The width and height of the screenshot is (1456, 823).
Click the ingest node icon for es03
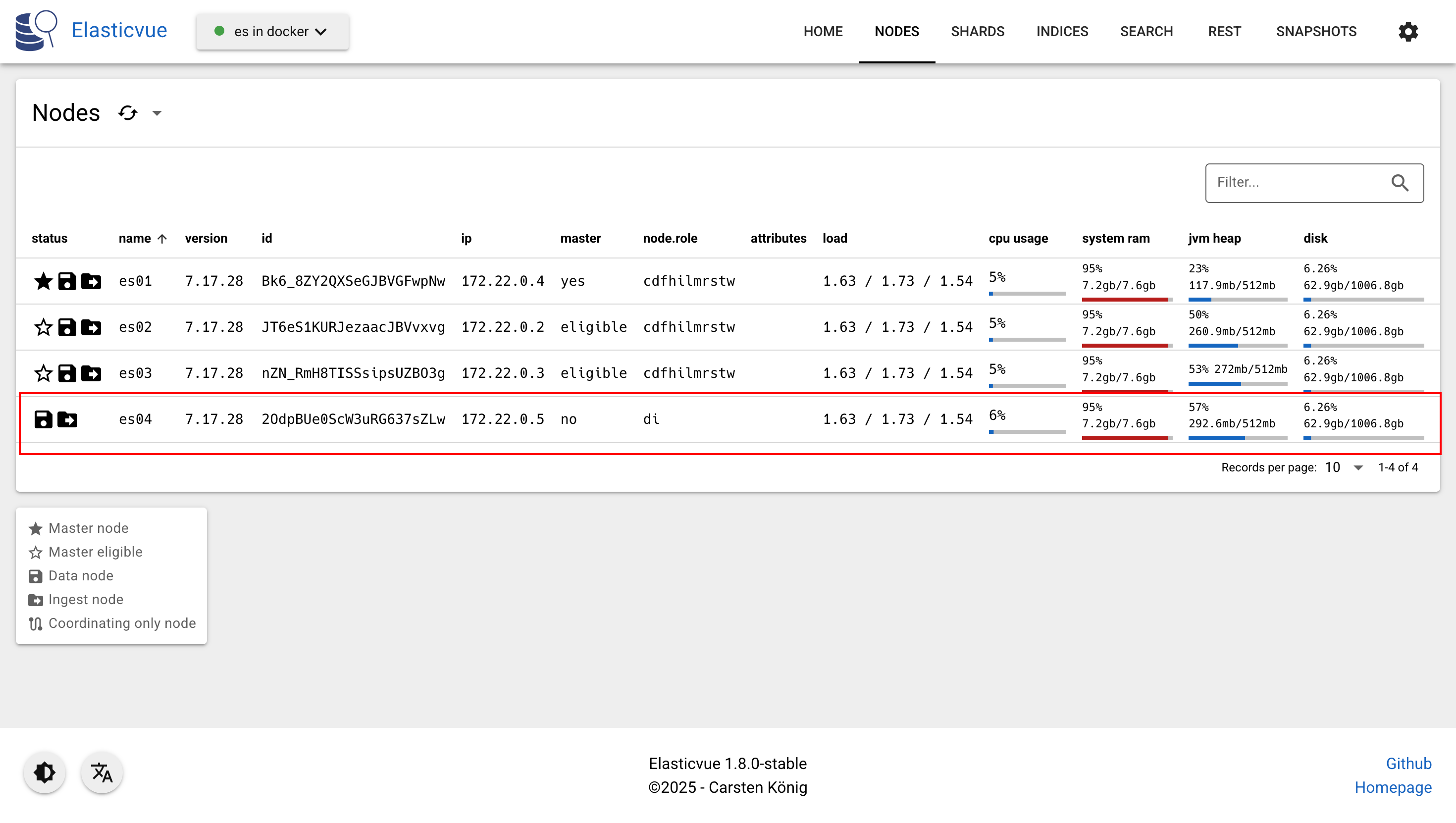click(x=91, y=373)
